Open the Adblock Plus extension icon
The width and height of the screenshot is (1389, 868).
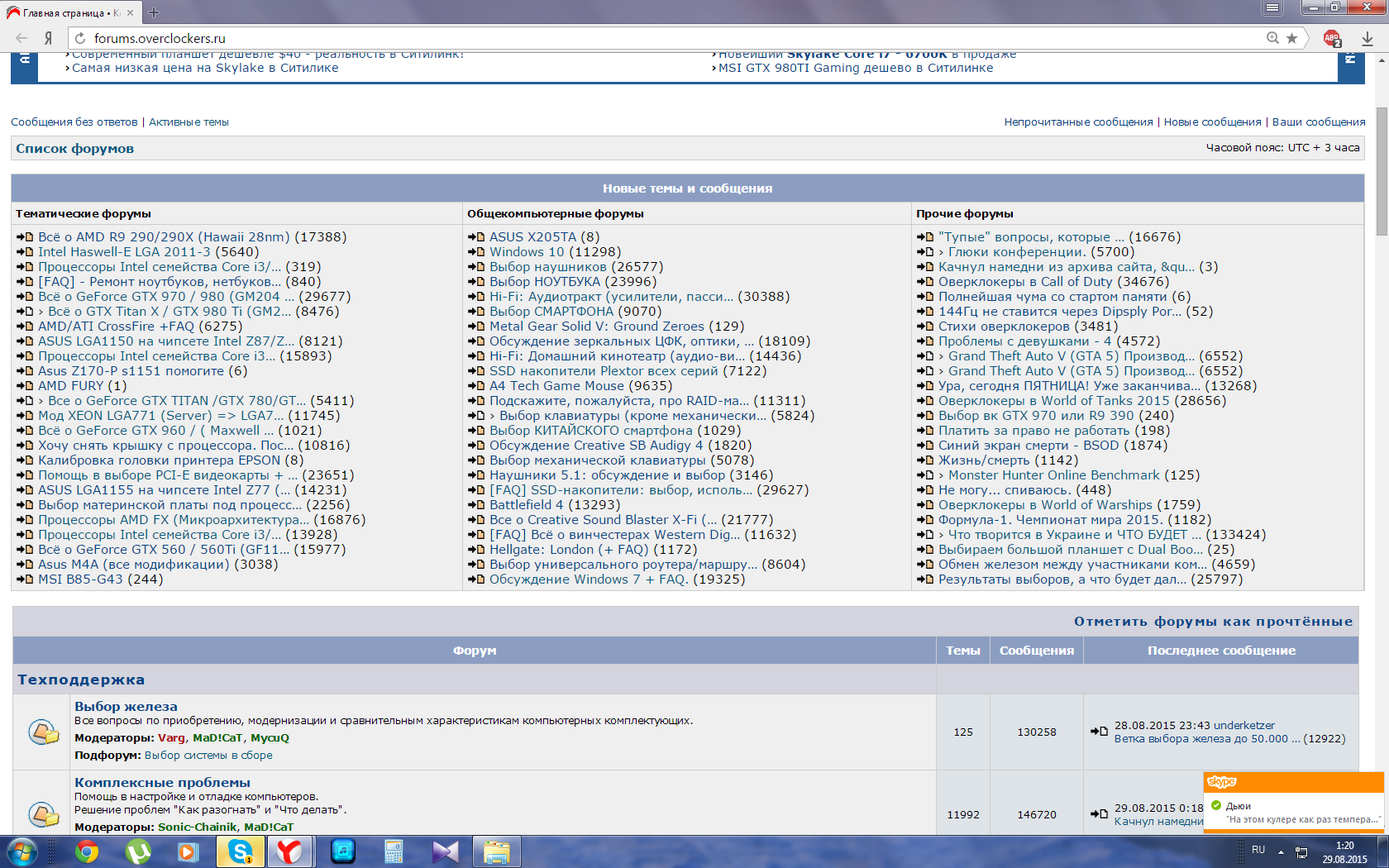click(x=1332, y=38)
